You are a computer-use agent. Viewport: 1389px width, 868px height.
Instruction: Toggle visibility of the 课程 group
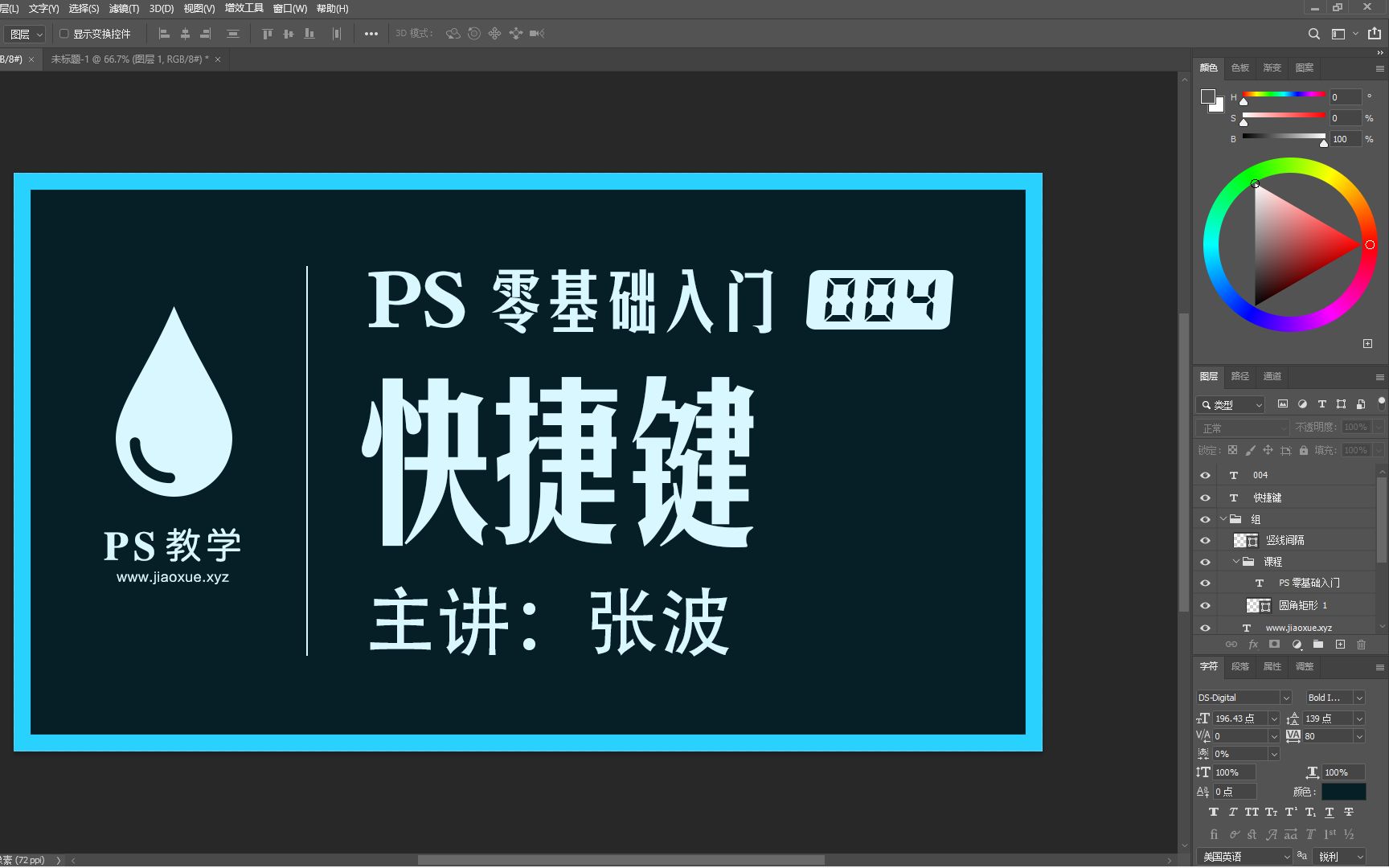coord(1205,562)
